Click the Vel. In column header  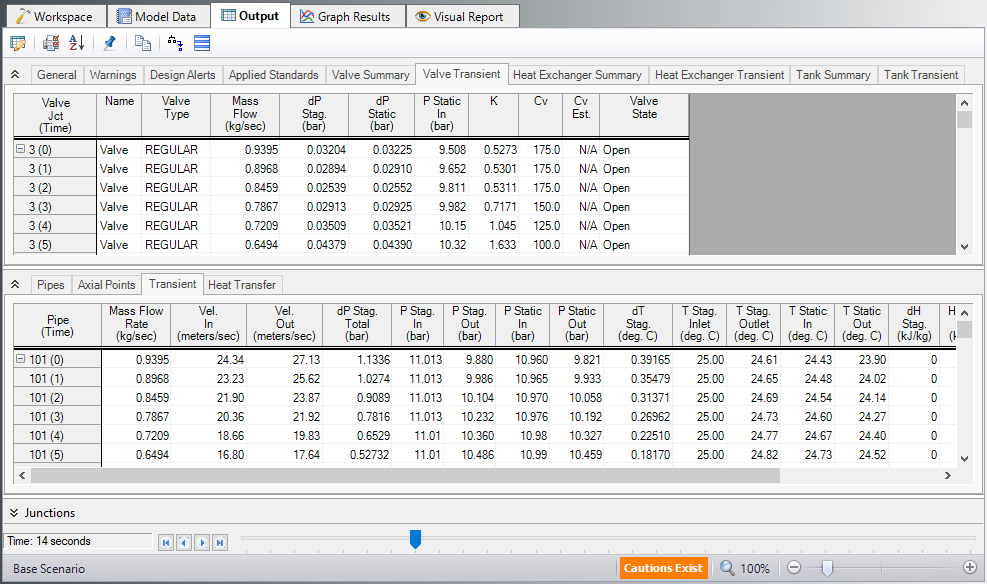click(208, 324)
